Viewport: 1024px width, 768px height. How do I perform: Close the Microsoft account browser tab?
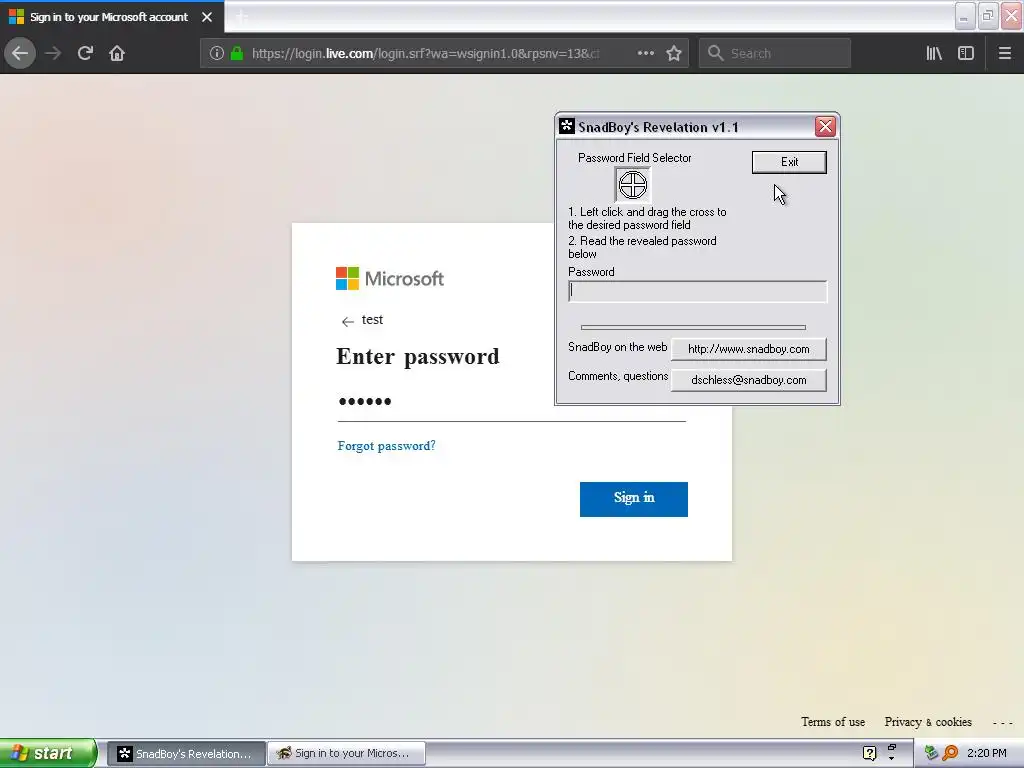click(x=207, y=17)
